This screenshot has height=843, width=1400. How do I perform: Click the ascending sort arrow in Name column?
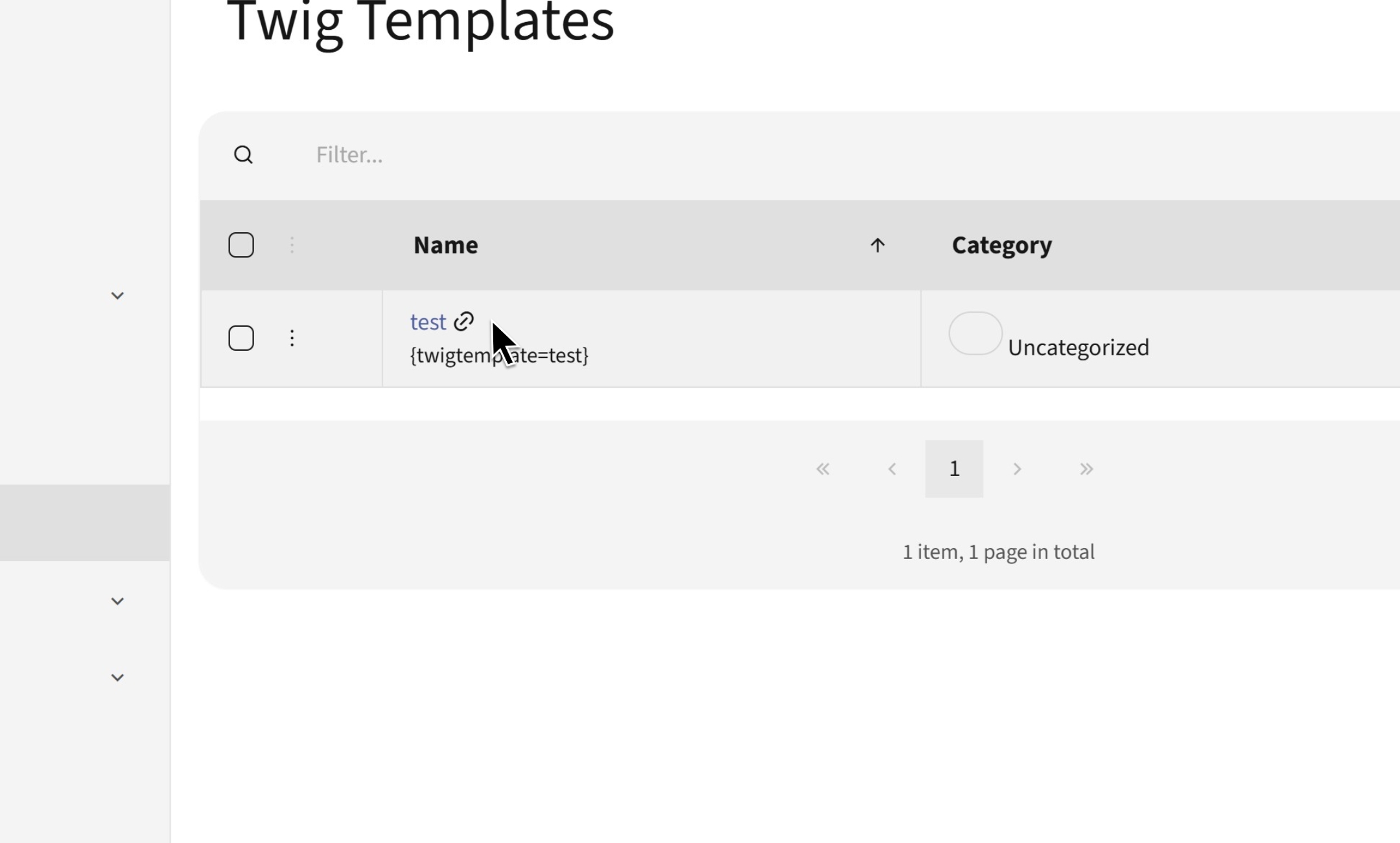(x=877, y=245)
